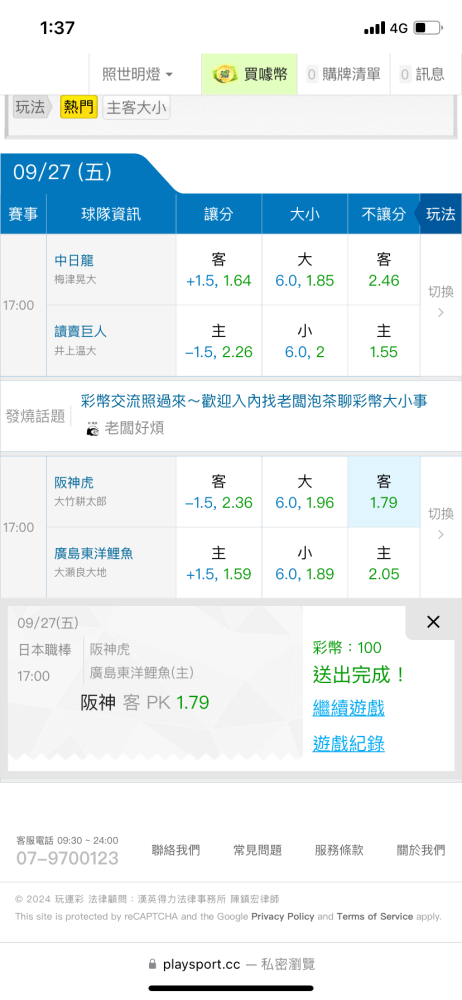This screenshot has width=462, height=1000.
Task: Select the 主客大小 play-type tab
Action: 136,108
